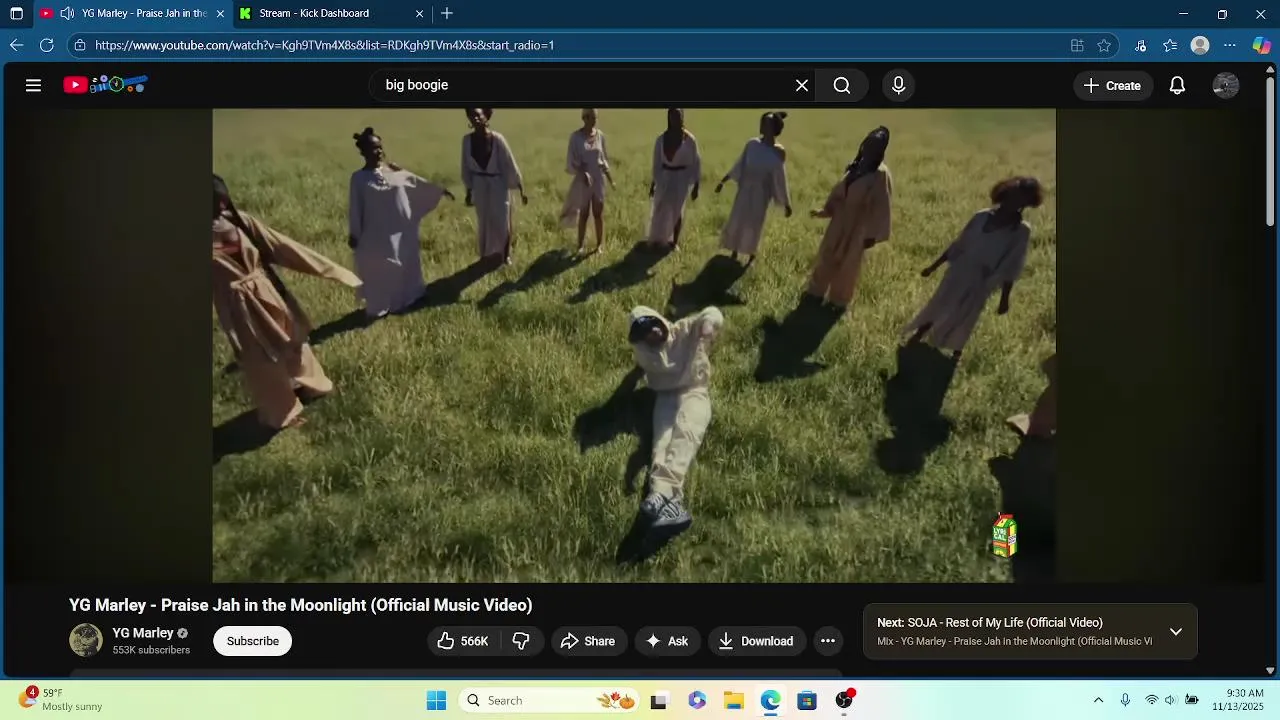Share the YG Marley video
Screen dimensions: 1280x720
point(588,641)
